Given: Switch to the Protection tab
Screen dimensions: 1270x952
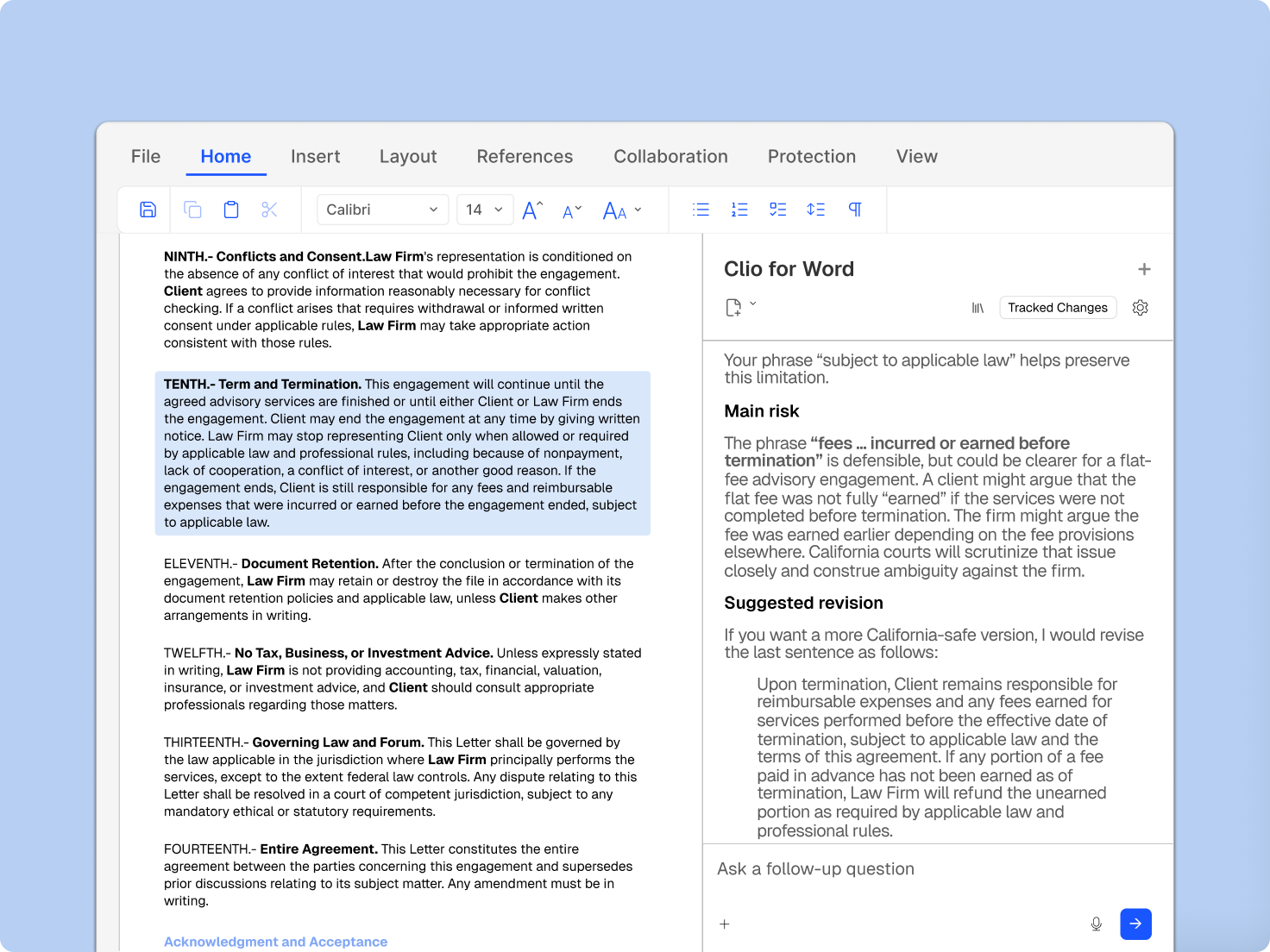Looking at the screenshot, I should 812,156.
